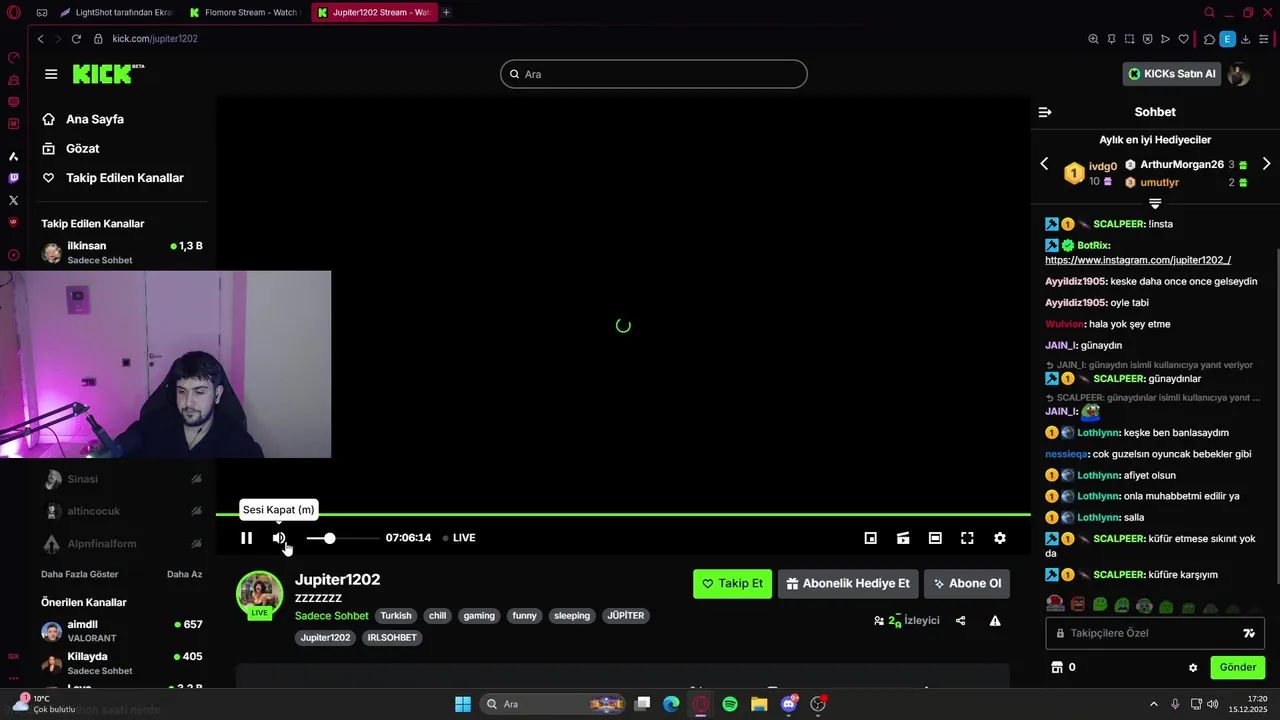Expand followed list with Daha Fazla Göster
Viewport: 1280px width, 720px height.
click(x=80, y=574)
